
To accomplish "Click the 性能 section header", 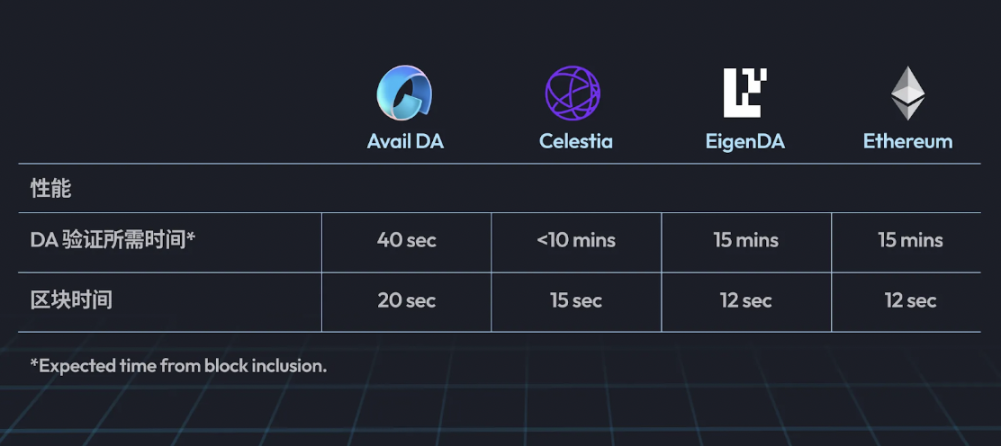I will 51,188.
